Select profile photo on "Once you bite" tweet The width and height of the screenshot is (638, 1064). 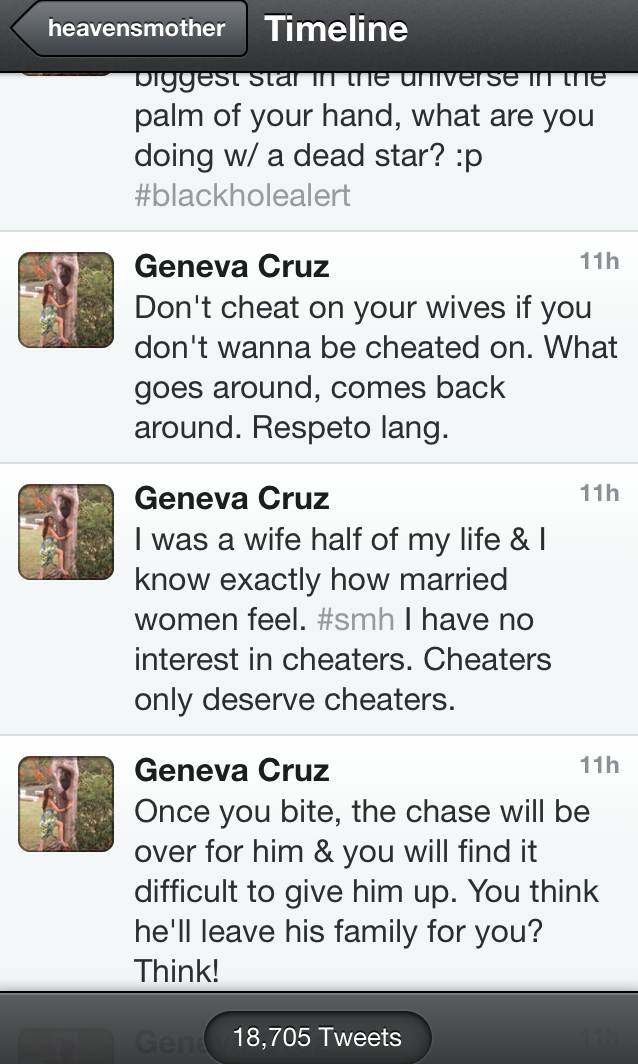tap(66, 804)
